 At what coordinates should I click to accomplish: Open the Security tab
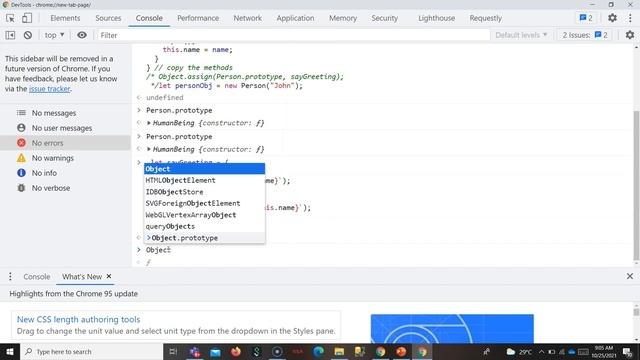point(384,18)
